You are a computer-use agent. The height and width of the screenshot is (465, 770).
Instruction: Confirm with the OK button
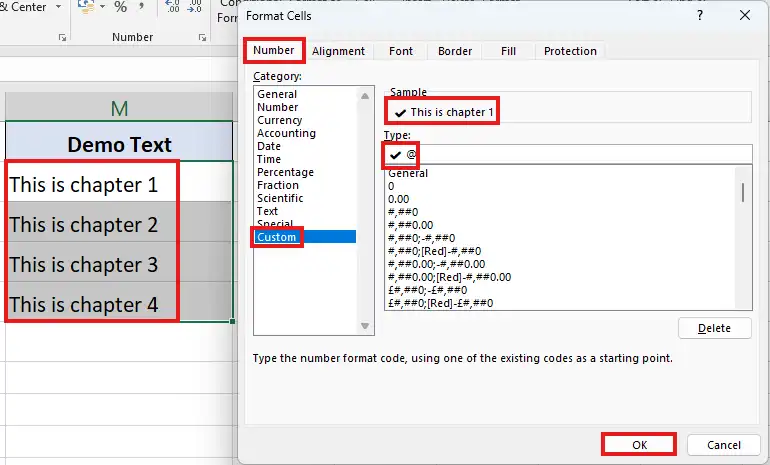639,445
